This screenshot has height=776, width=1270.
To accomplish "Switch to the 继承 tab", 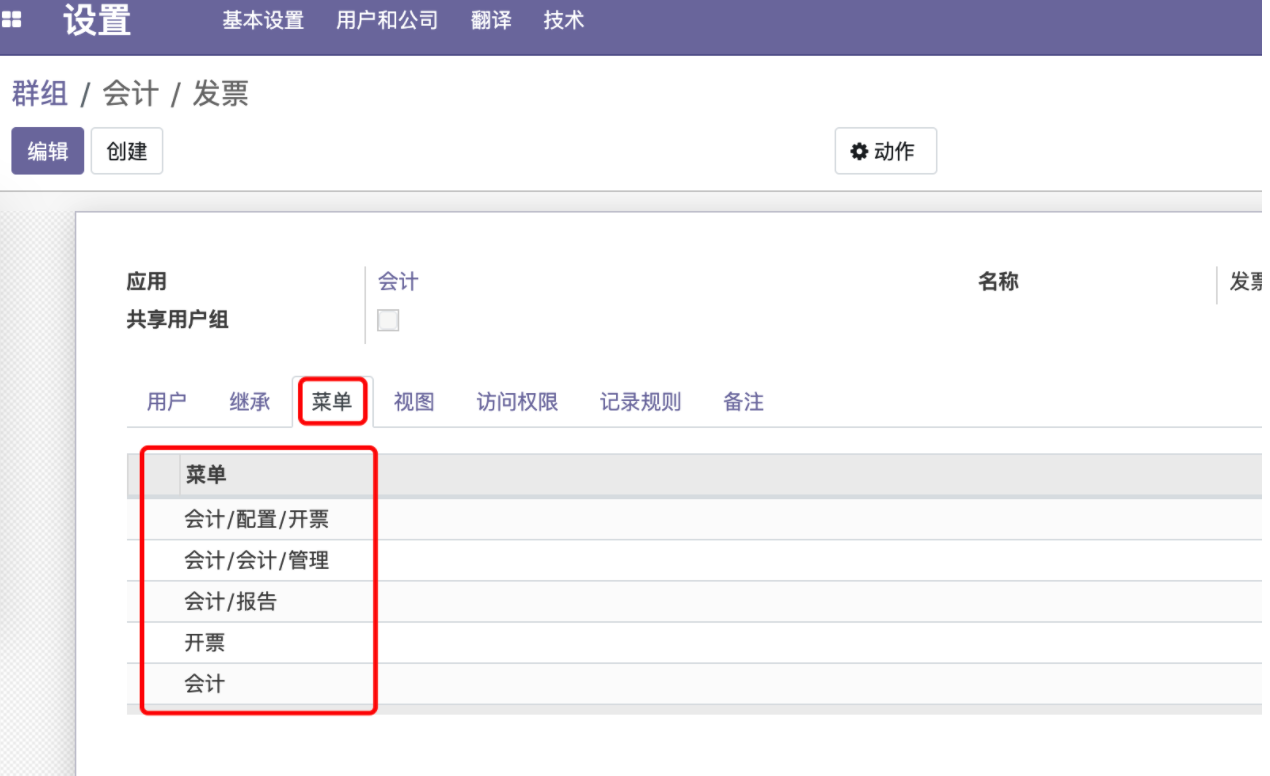I will [250, 402].
